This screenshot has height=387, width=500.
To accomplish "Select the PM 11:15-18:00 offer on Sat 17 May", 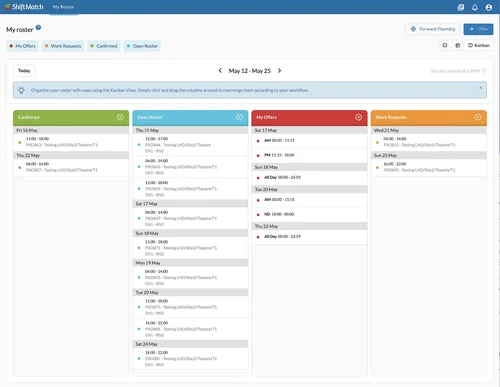I will pyautogui.click(x=309, y=155).
